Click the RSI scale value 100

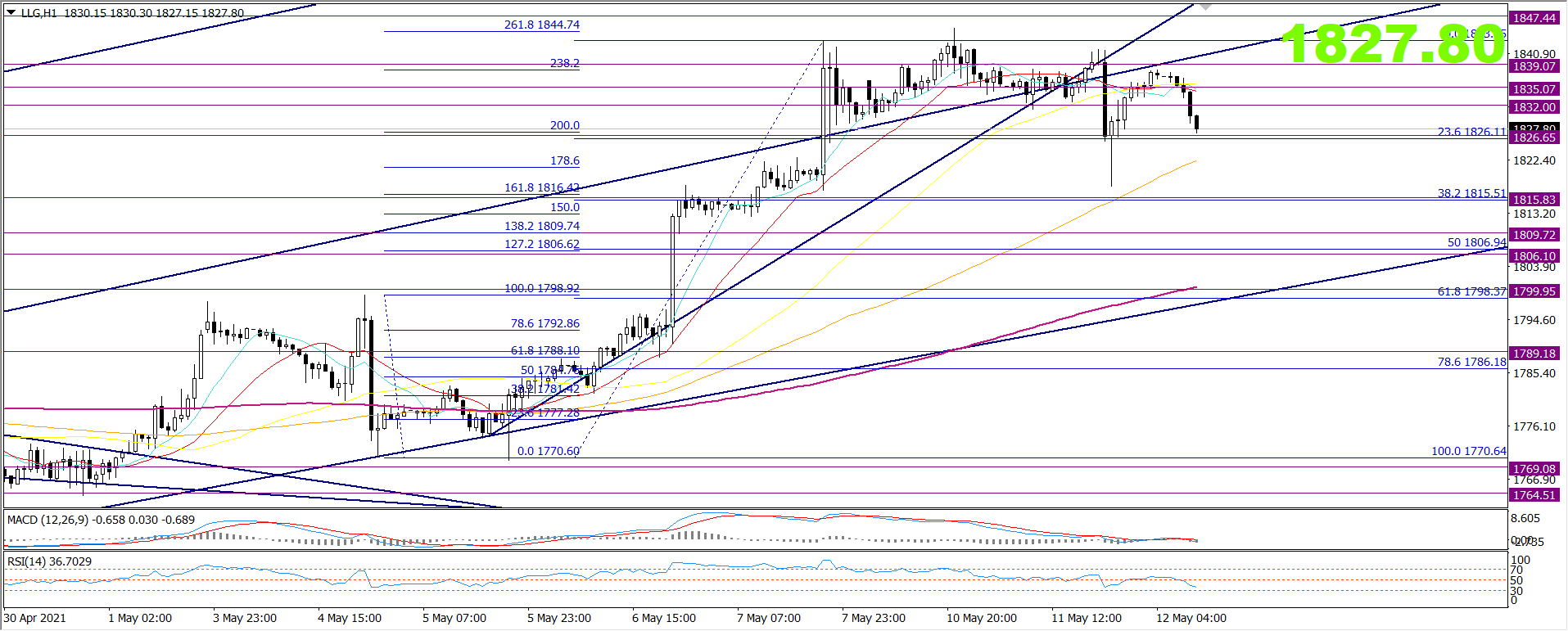click(1520, 560)
